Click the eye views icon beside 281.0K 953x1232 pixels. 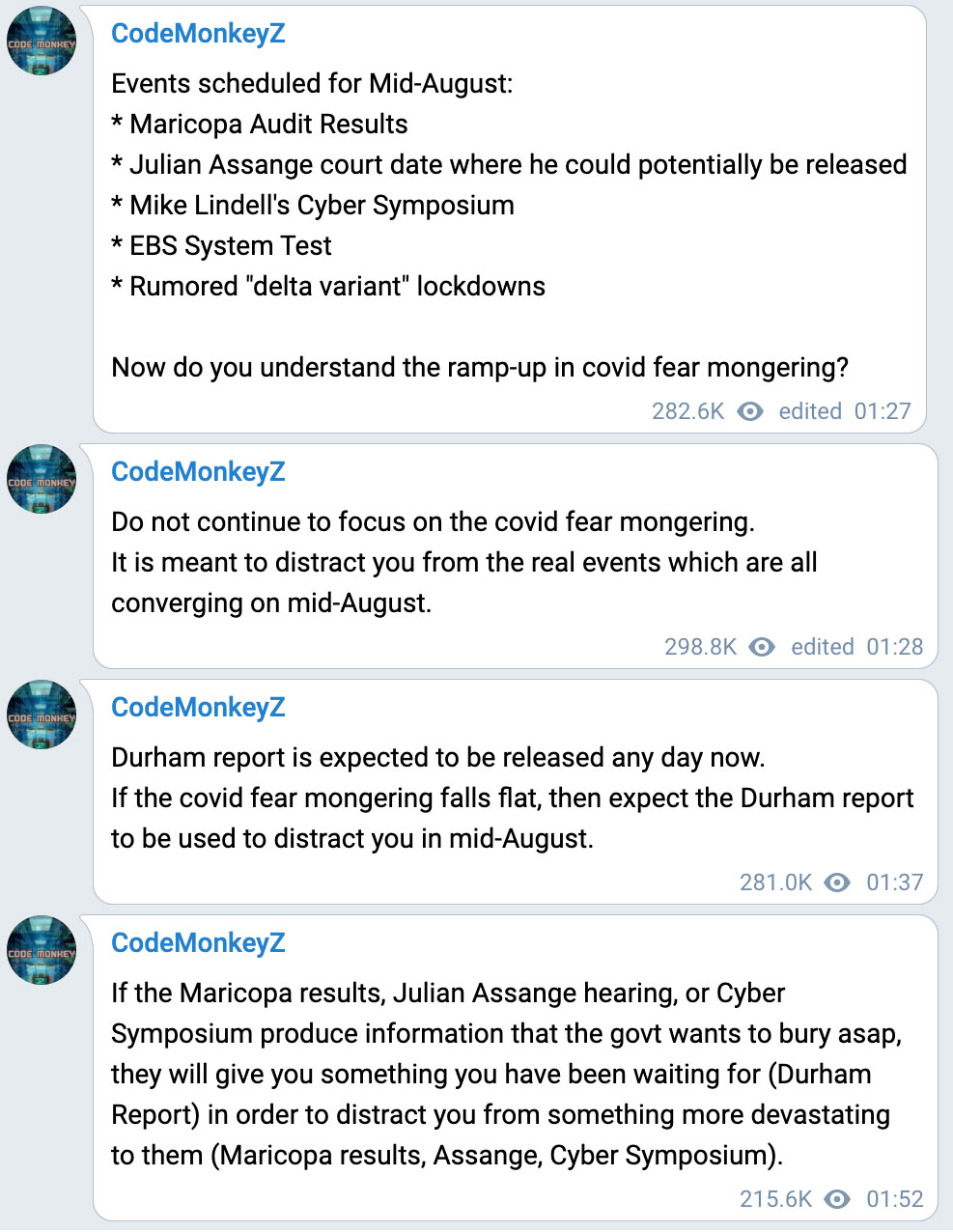pos(837,882)
